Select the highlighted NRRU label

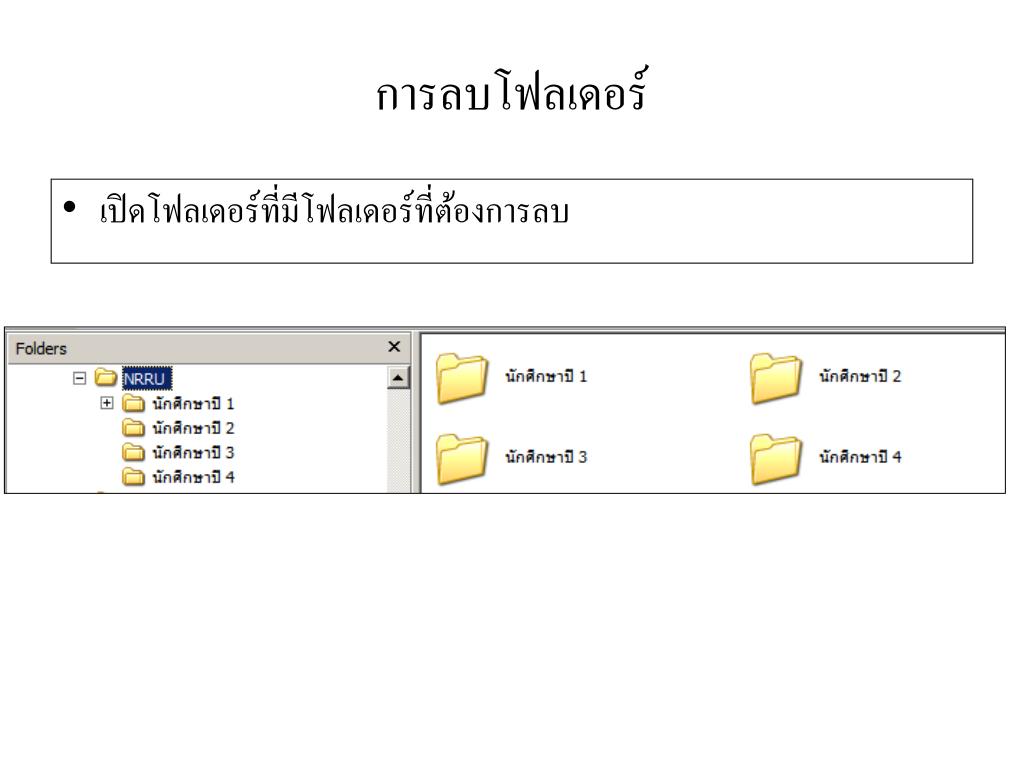coord(147,379)
